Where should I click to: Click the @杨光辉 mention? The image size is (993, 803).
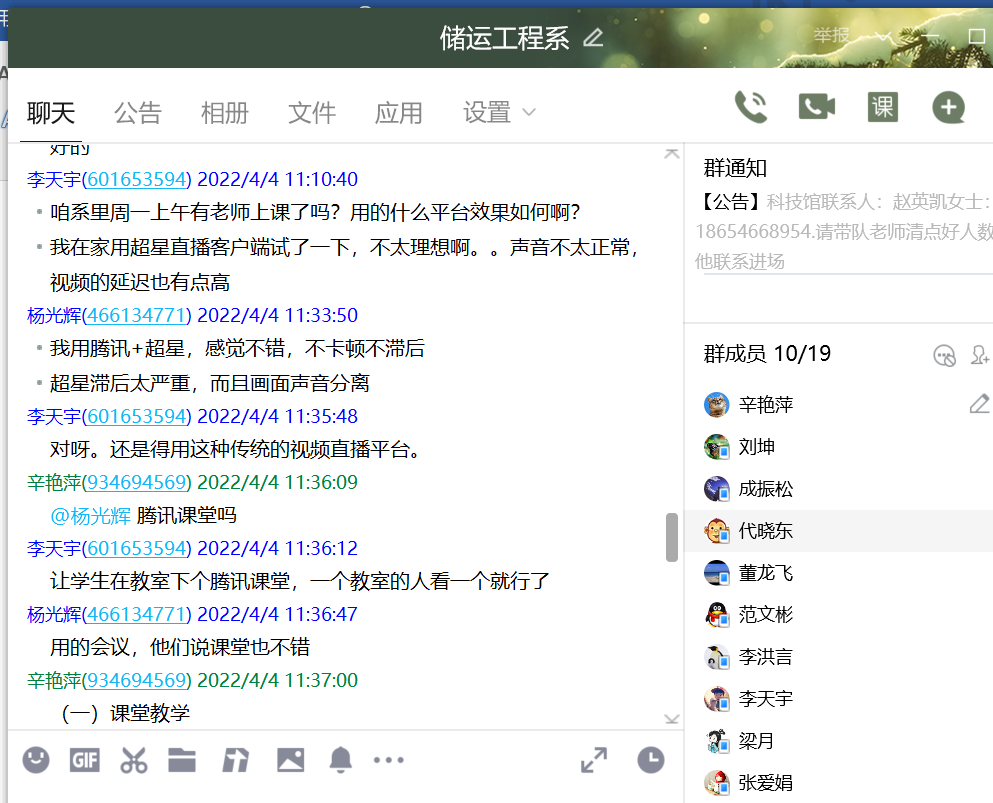[x=90, y=516]
